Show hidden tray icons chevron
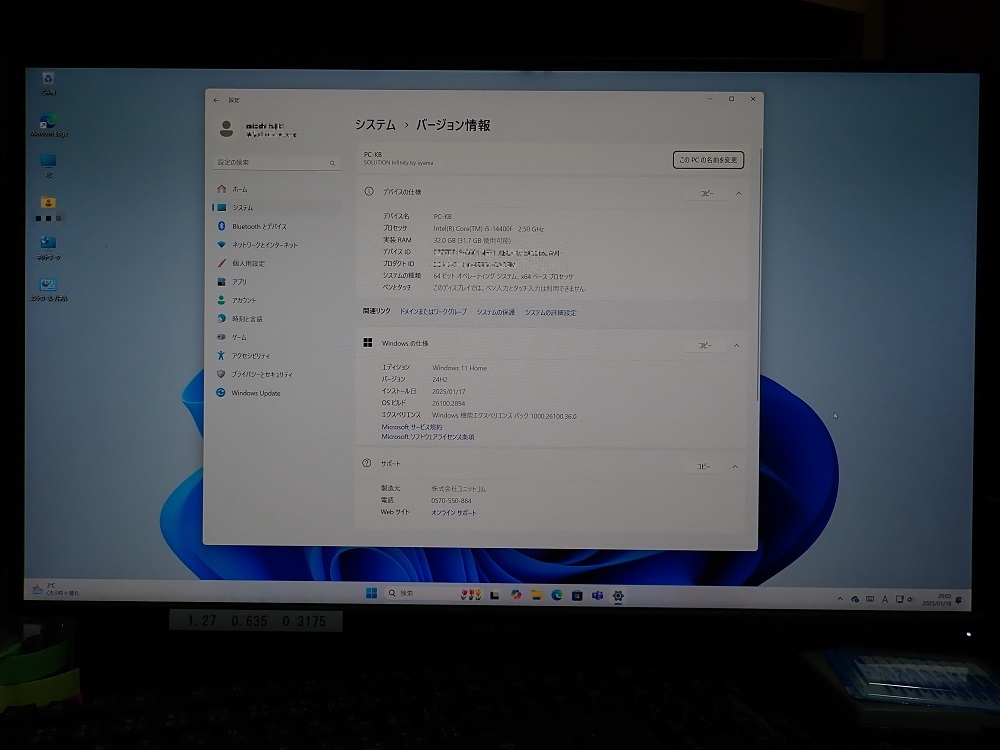The height and width of the screenshot is (750, 1000). [840, 599]
